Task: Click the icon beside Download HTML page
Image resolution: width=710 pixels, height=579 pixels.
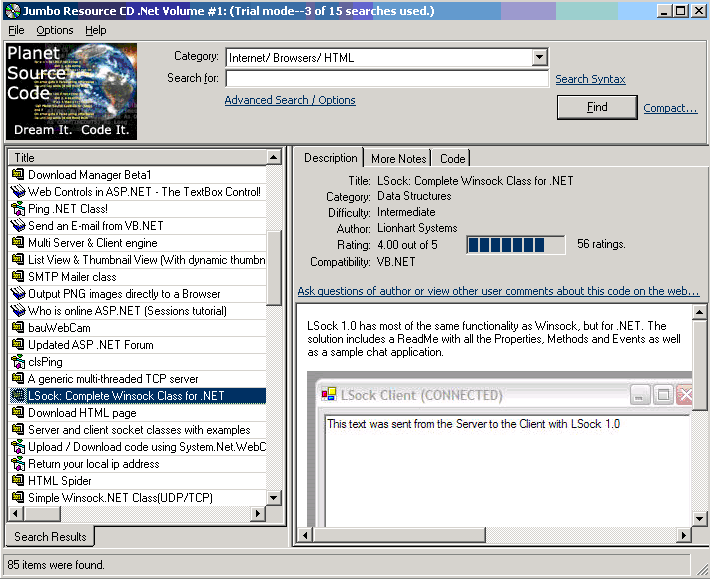Action: 18,412
